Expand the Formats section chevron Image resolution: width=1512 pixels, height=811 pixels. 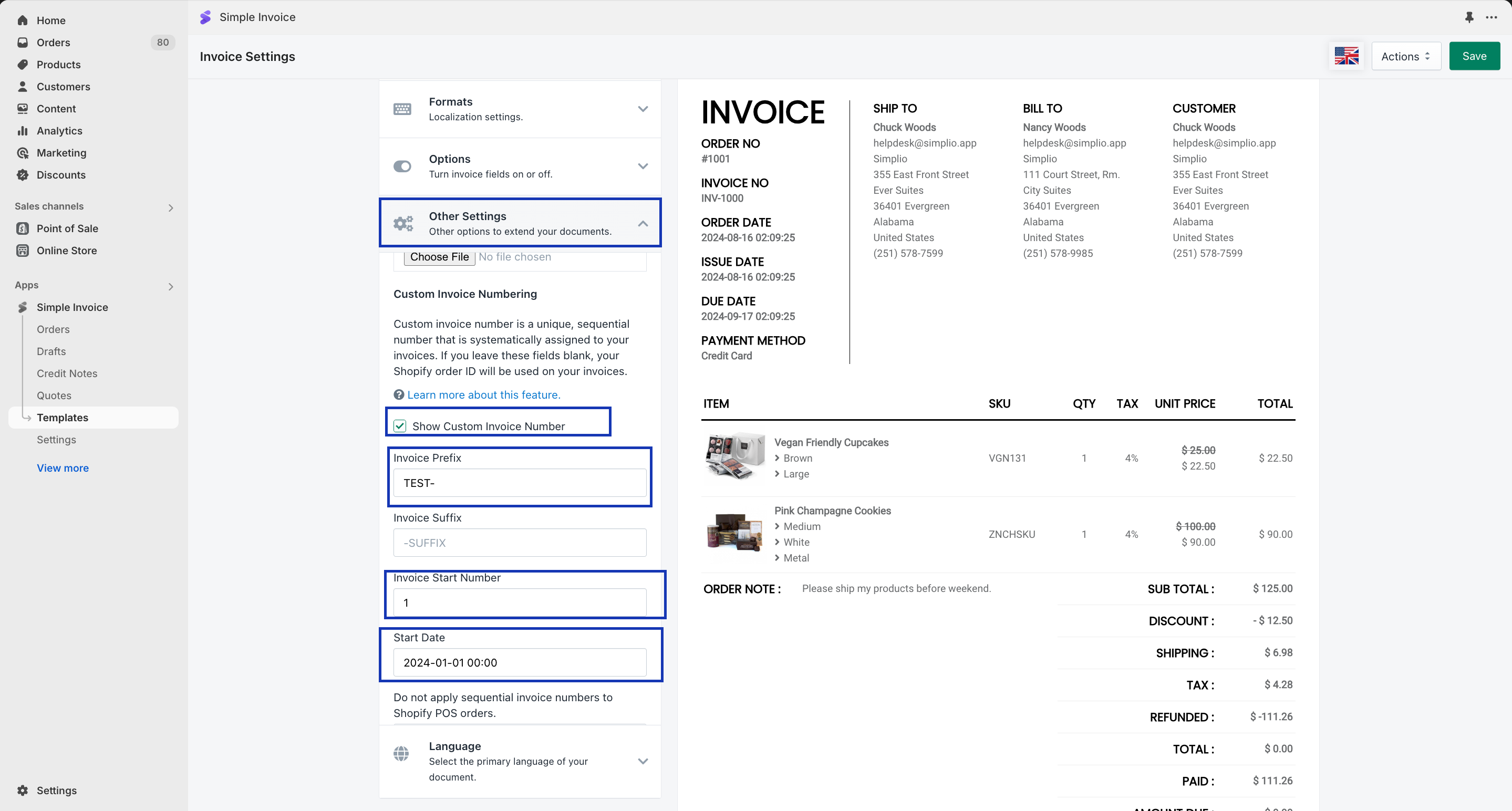click(643, 109)
